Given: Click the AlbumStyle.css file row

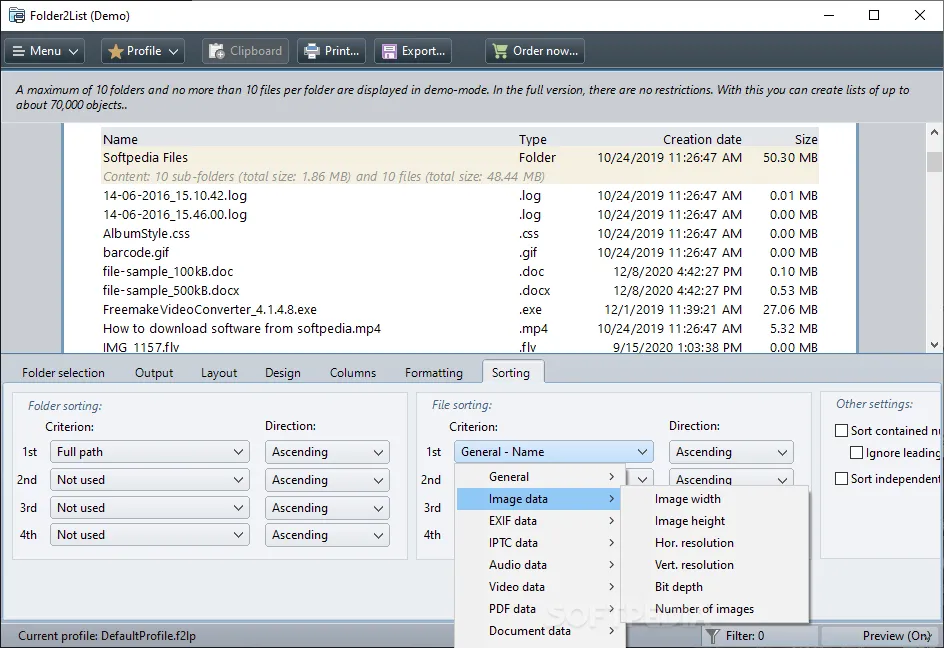Looking at the screenshot, I should click(460, 234).
